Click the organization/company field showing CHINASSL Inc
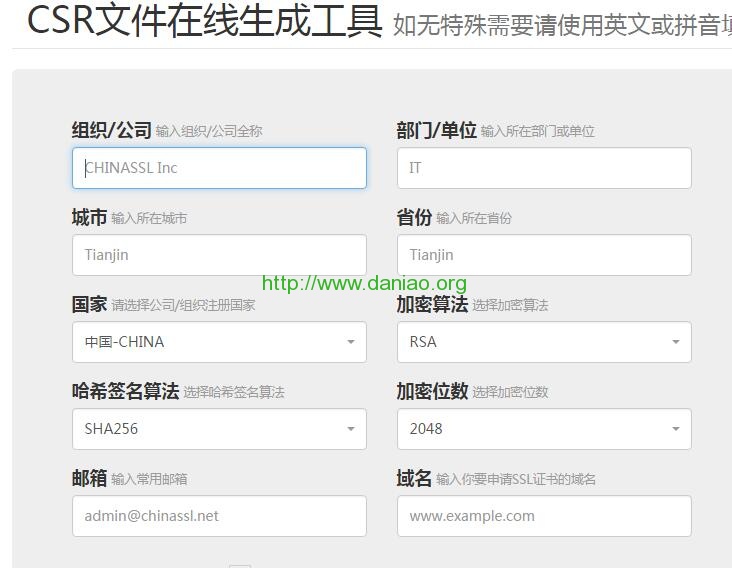This screenshot has height=568, width=732. click(219, 168)
